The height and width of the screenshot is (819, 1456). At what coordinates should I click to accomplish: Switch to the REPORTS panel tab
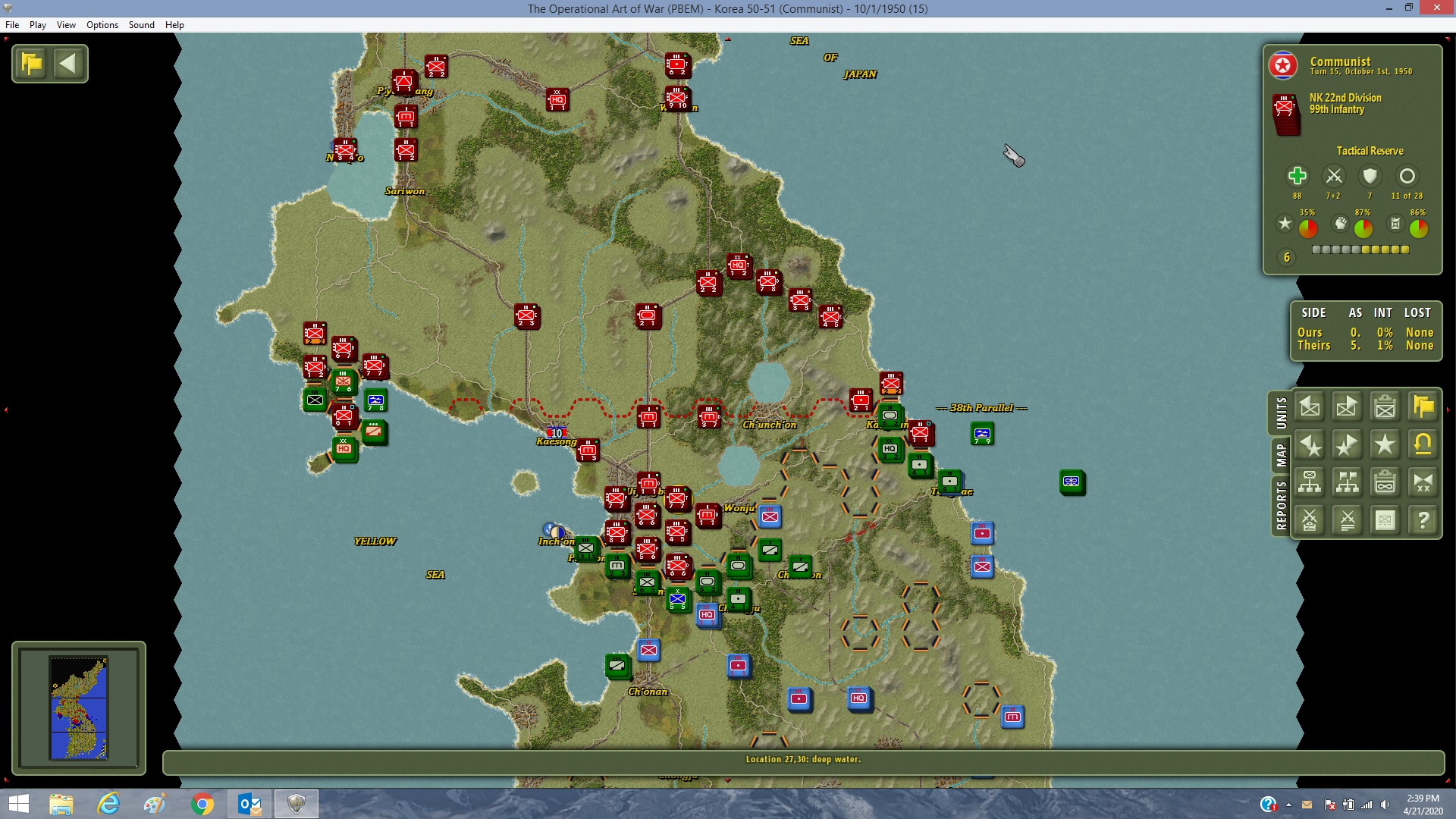(x=1281, y=505)
